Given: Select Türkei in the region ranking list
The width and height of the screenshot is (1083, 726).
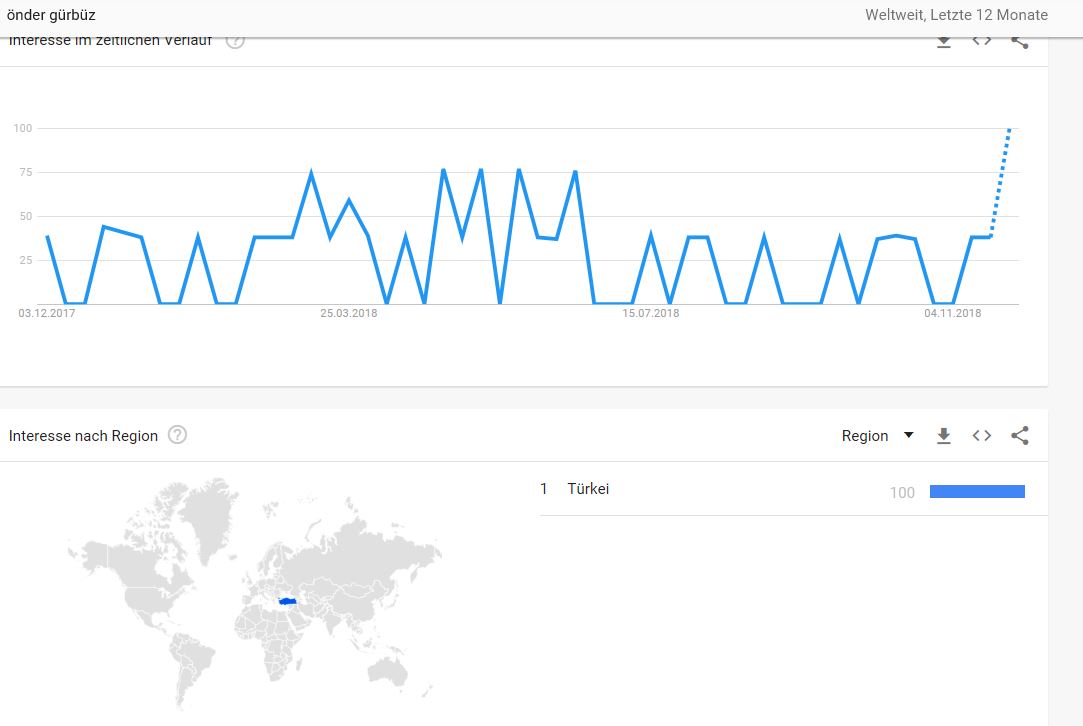Looking at the screenshot, I should point(588,489).
